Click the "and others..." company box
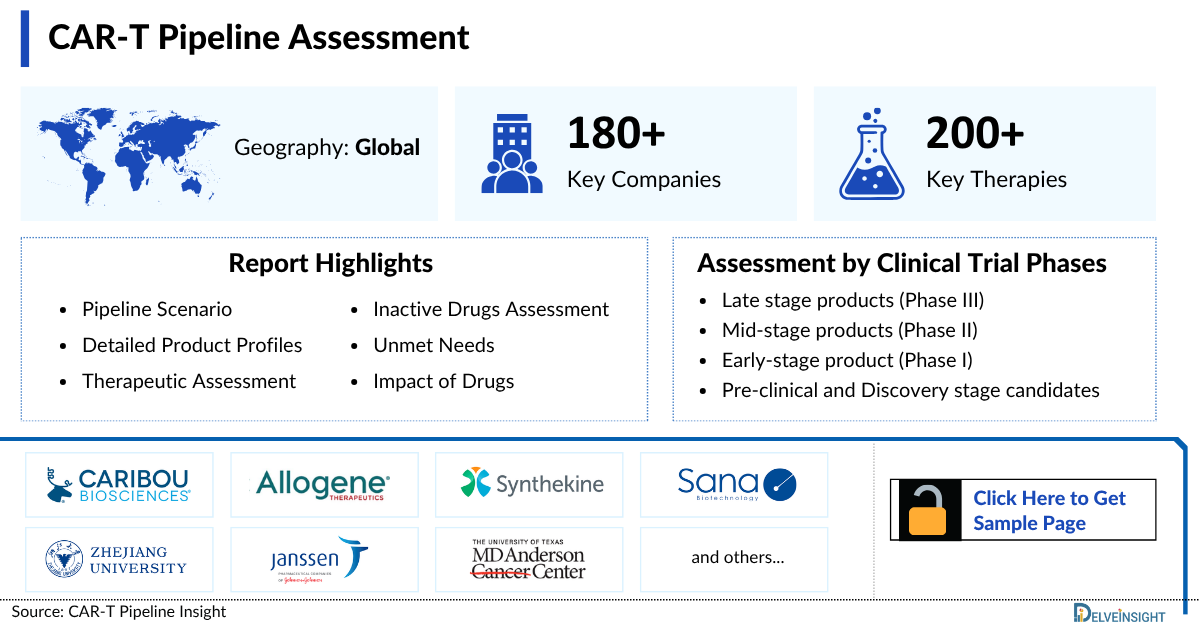Image resolution: width=1200 pixels, height=630 pixels. point(734,559)
